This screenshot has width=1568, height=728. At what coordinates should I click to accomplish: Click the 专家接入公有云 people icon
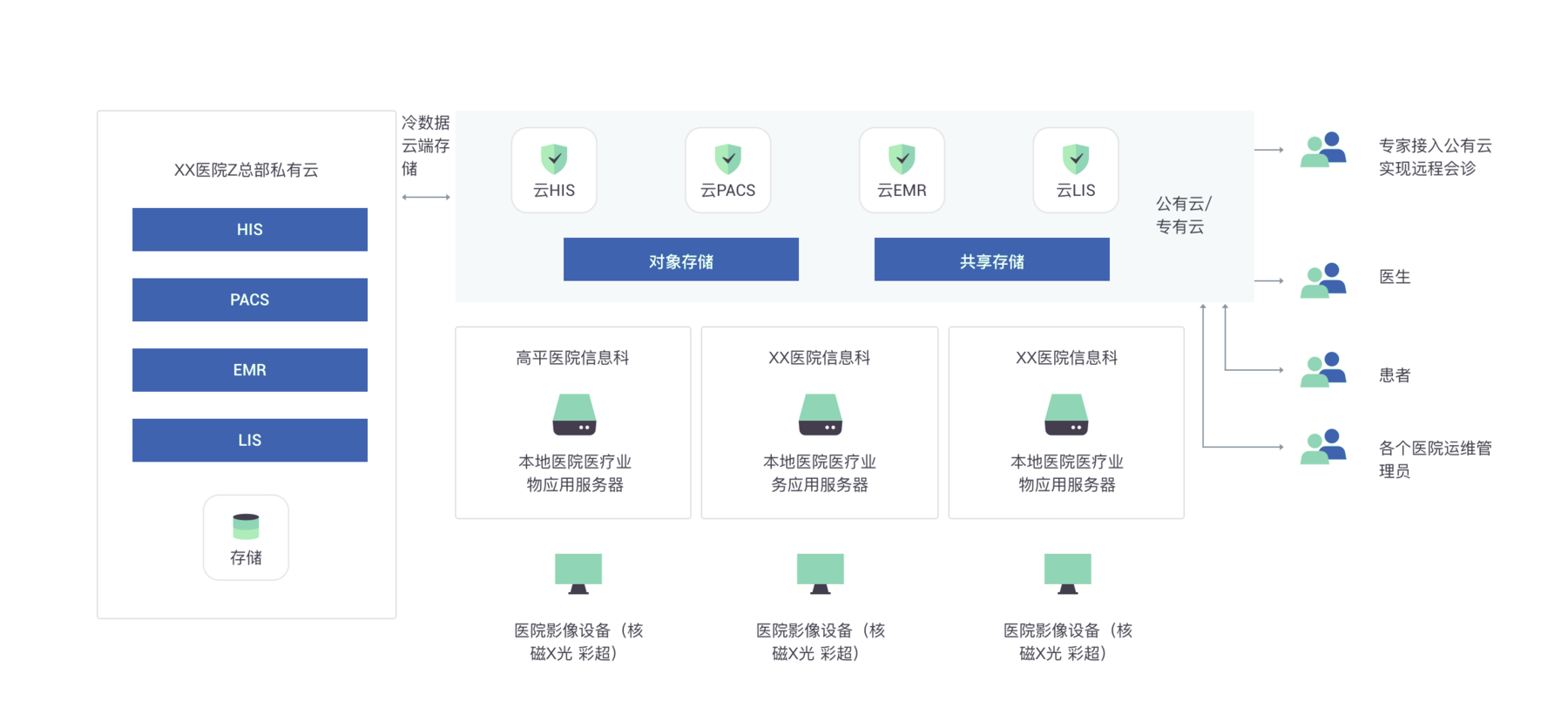(x=1323, y=150)
